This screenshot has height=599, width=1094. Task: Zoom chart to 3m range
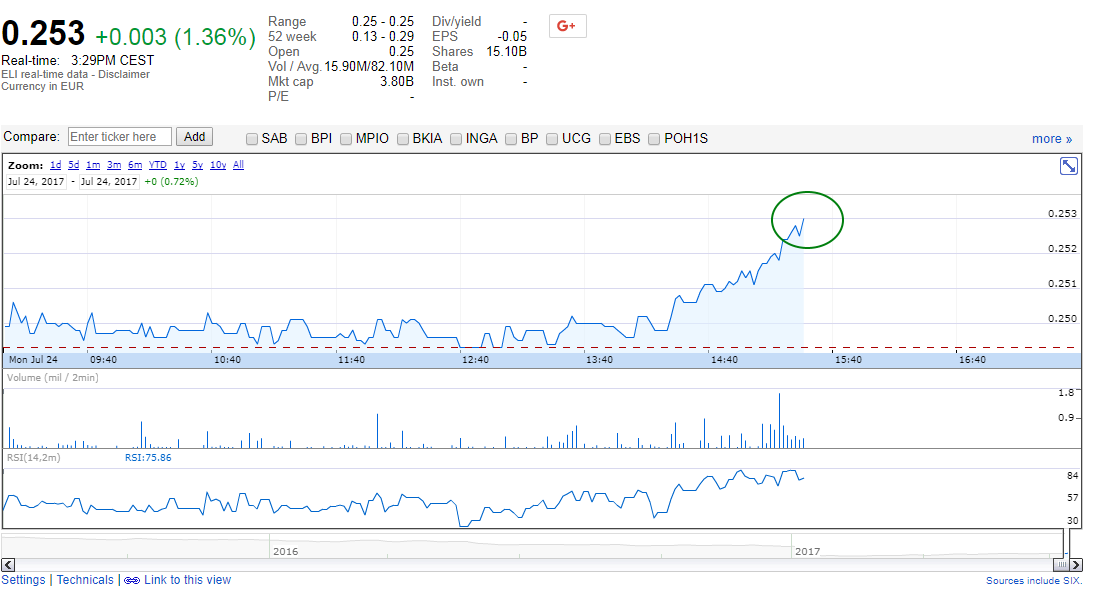(x=114, y=165)
